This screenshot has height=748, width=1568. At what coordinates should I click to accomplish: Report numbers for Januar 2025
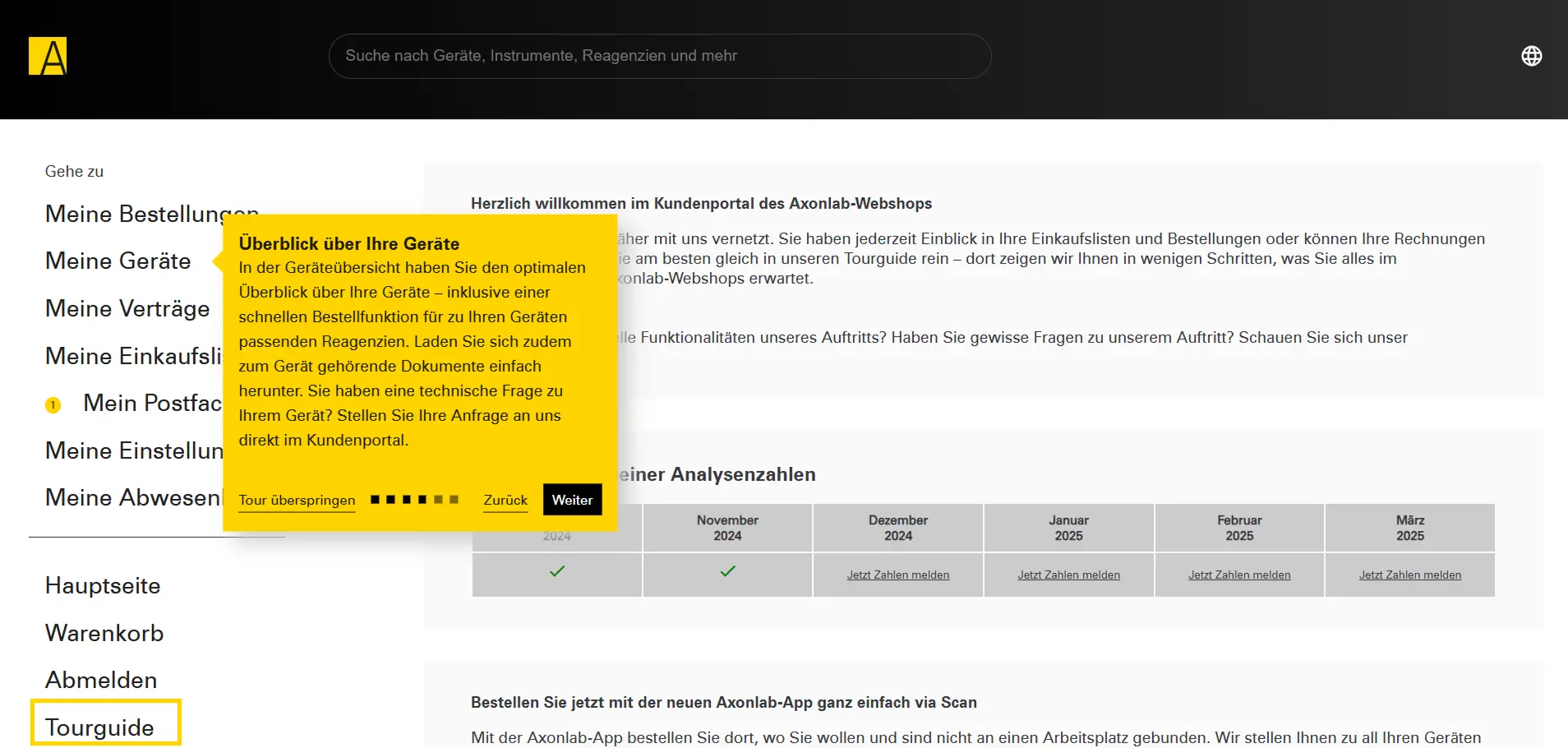(1068, 575)
